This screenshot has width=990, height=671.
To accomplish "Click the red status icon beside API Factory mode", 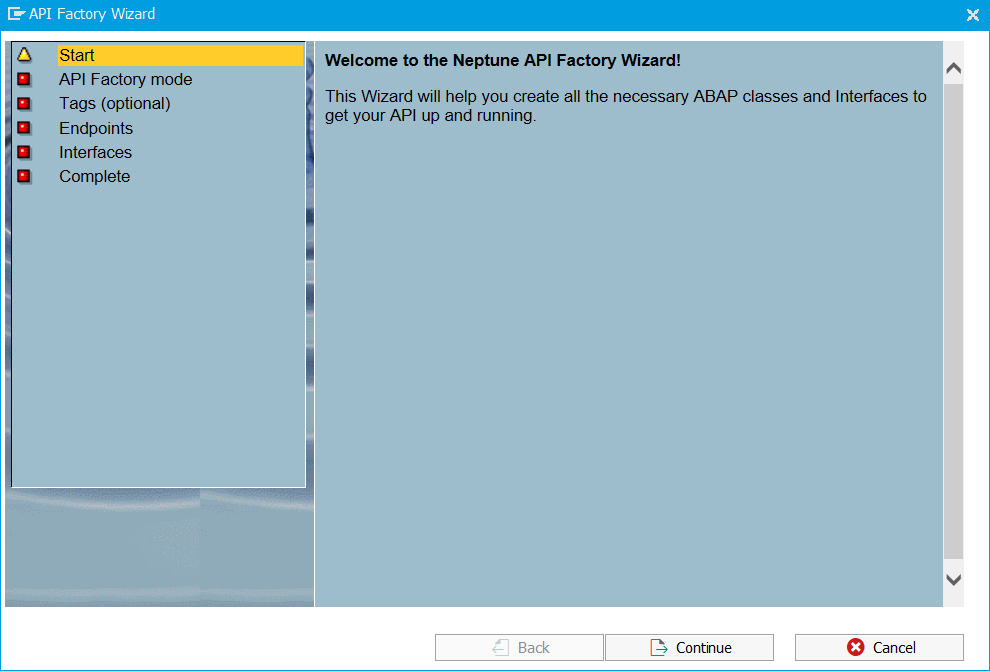I will click(x=24, y=79).
